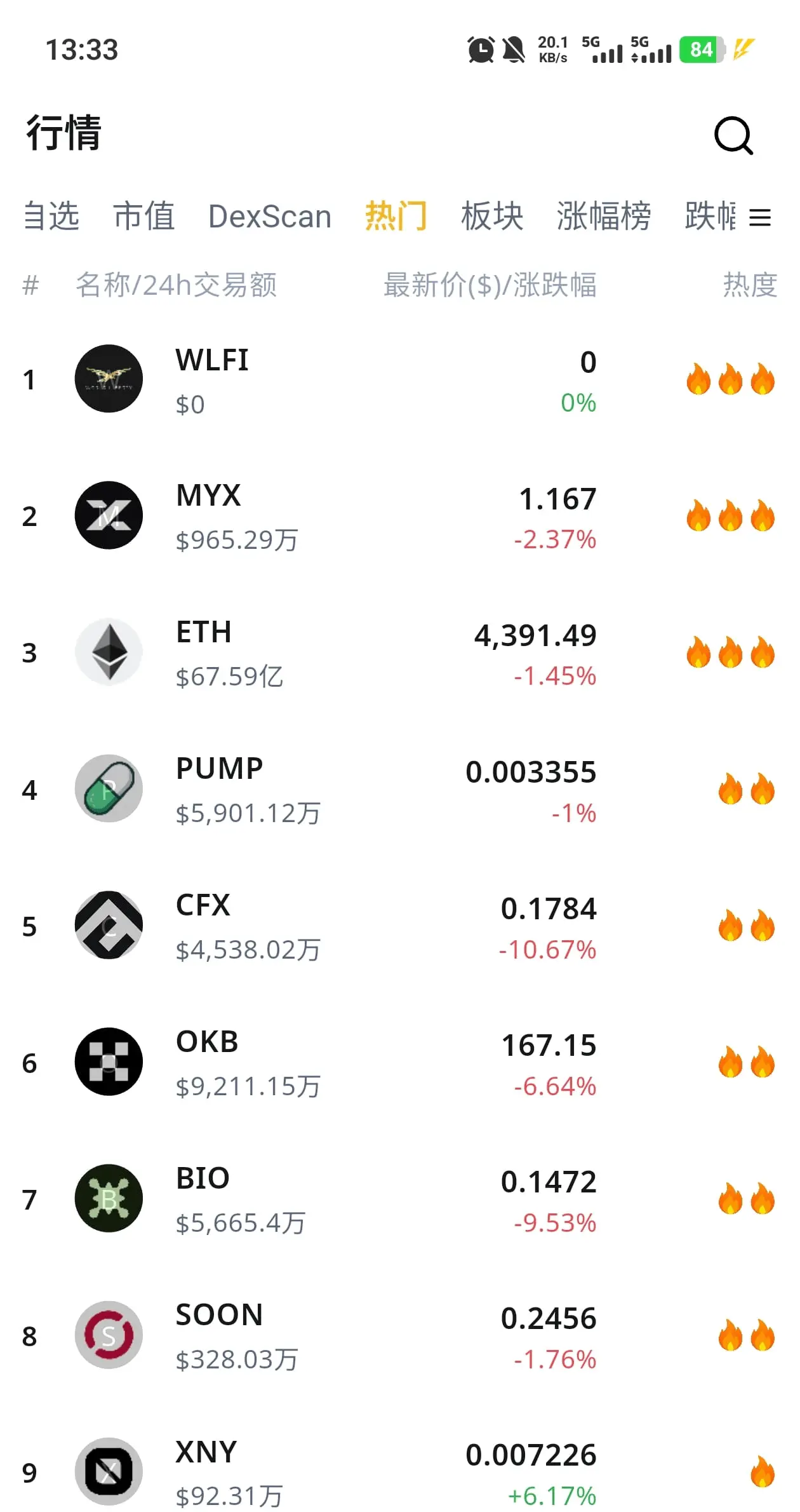Tap the WLFI coin logo
The image size is (800, 1512).
[109, 379]
